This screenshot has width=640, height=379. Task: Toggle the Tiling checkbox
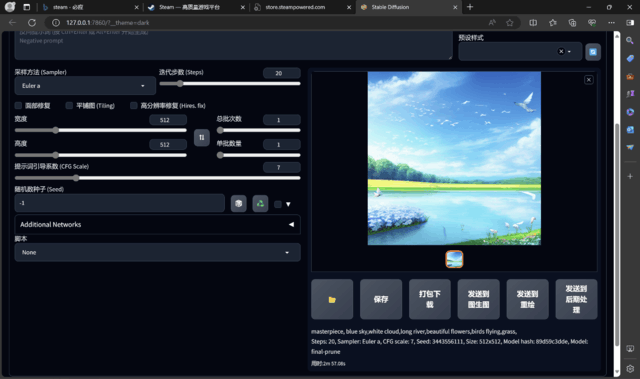pyautogui.click(x=69, y=106)
